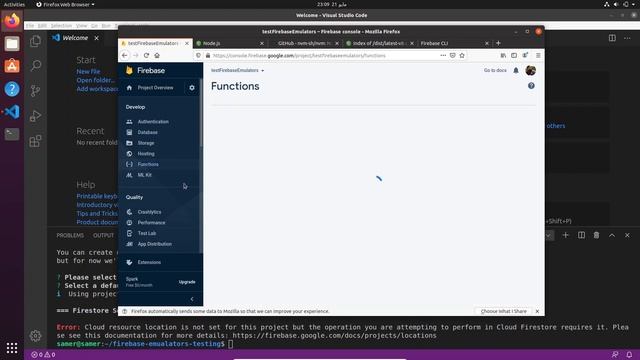Click errors and warnings count in status bar
640x360 pixels.
click(x=43, y=355)
